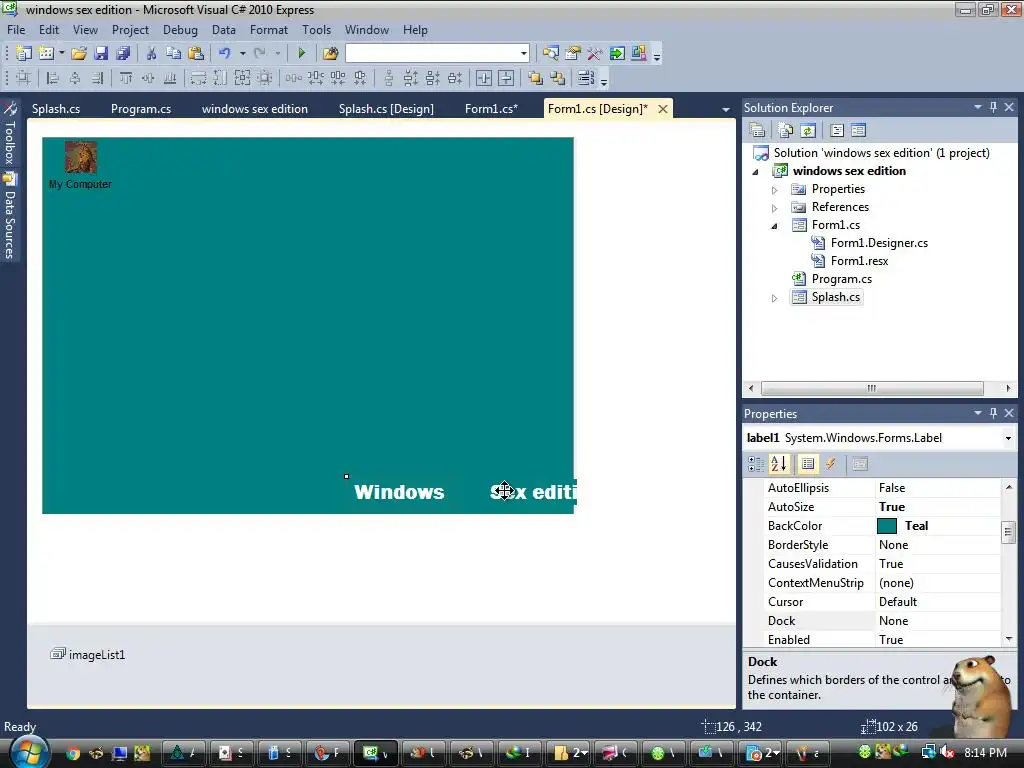Select Form1.Designer.cs in Solution Explorer
Viewport: 1024px width, 768px height.
click(x=879, y=243)
